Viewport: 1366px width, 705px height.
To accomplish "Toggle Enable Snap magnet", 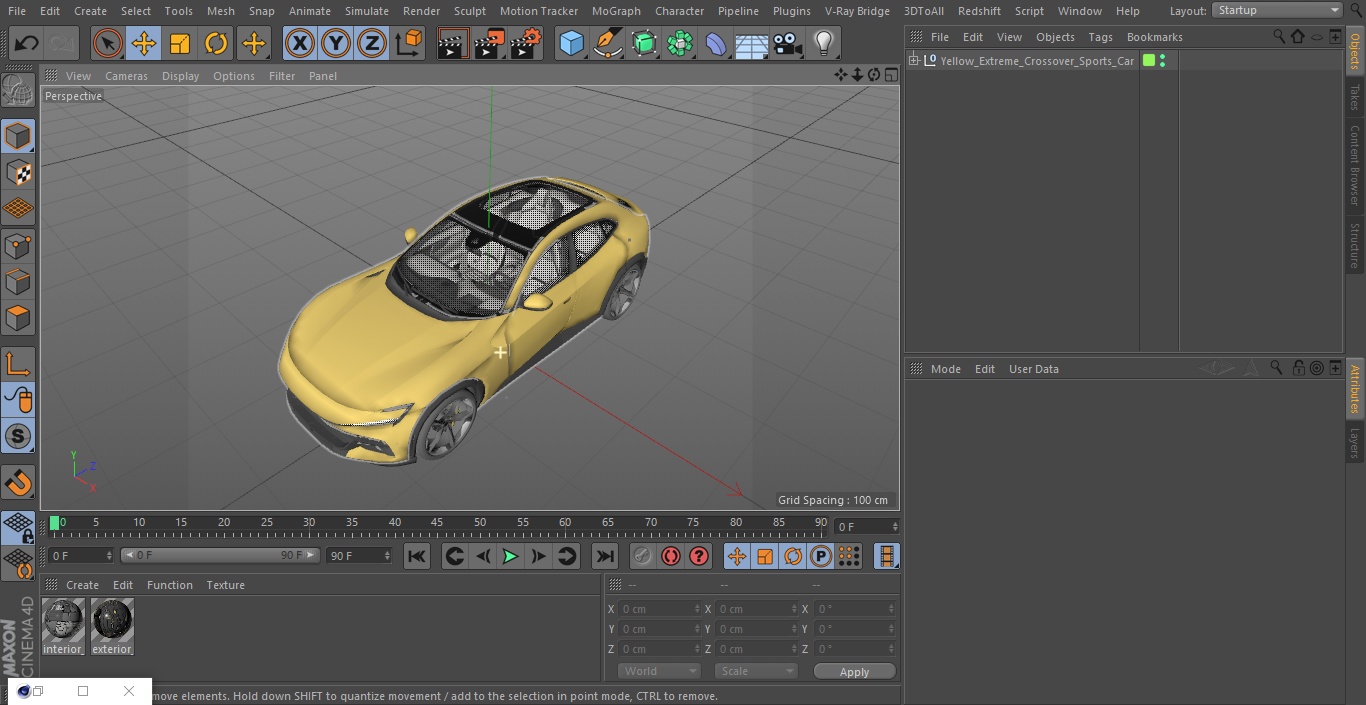I will click(18, 483).
